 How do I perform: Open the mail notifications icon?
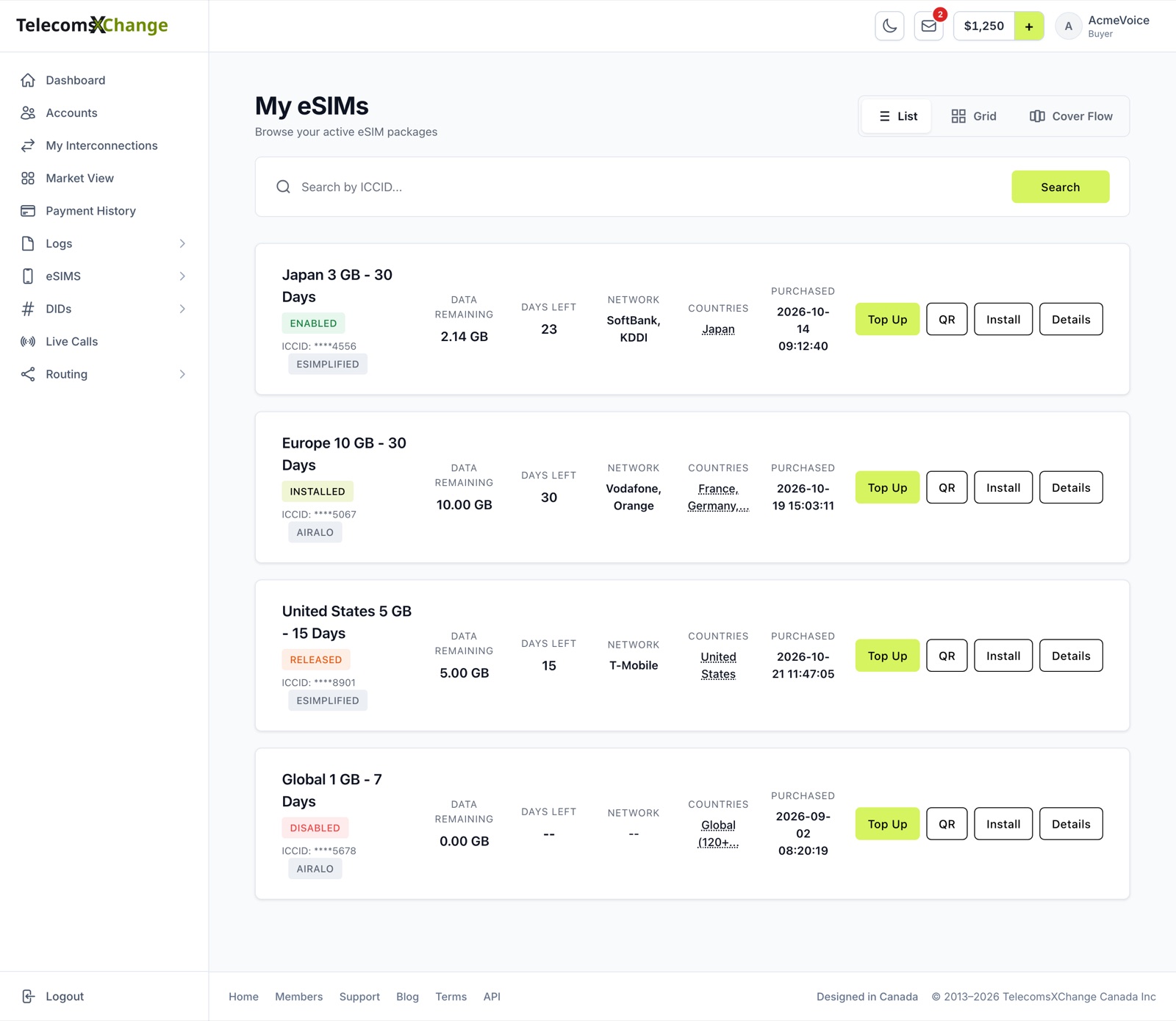[929, 26]
